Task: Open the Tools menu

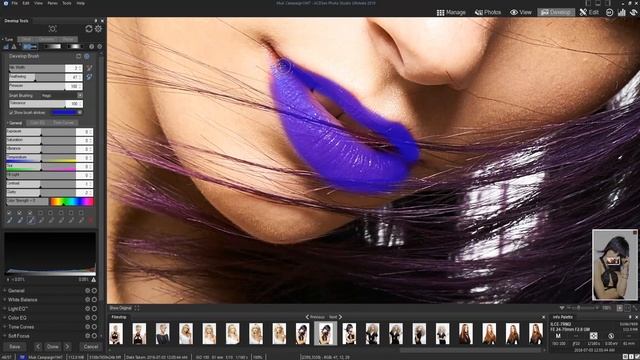Action: (x=67, y=3)
